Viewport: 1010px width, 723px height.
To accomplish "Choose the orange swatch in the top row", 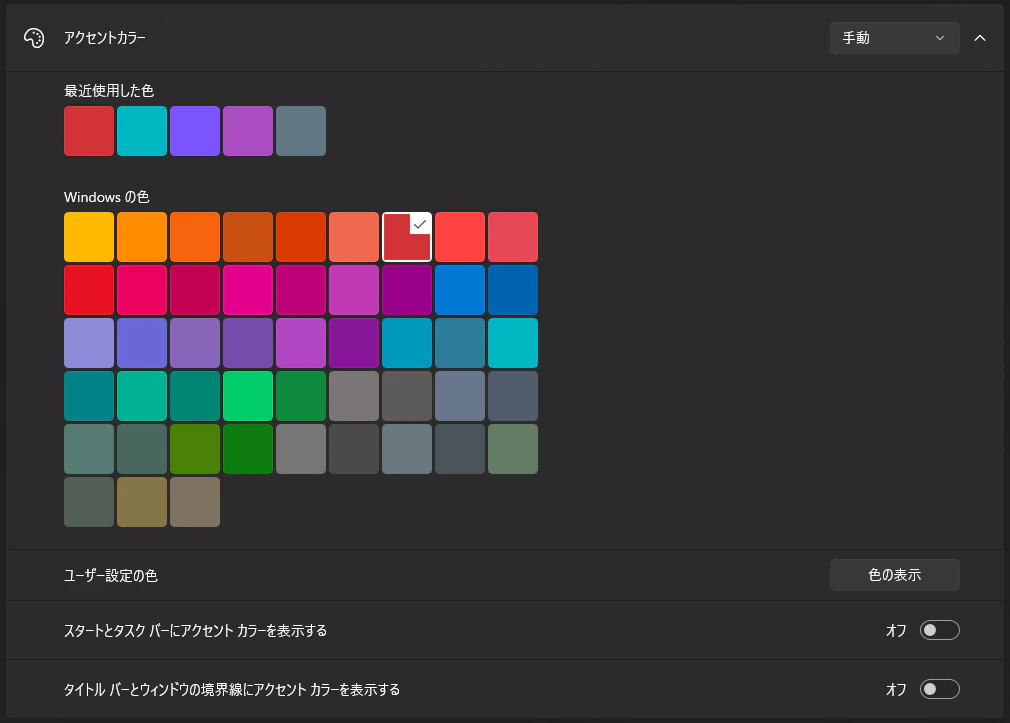I will [x=142, y=237].
